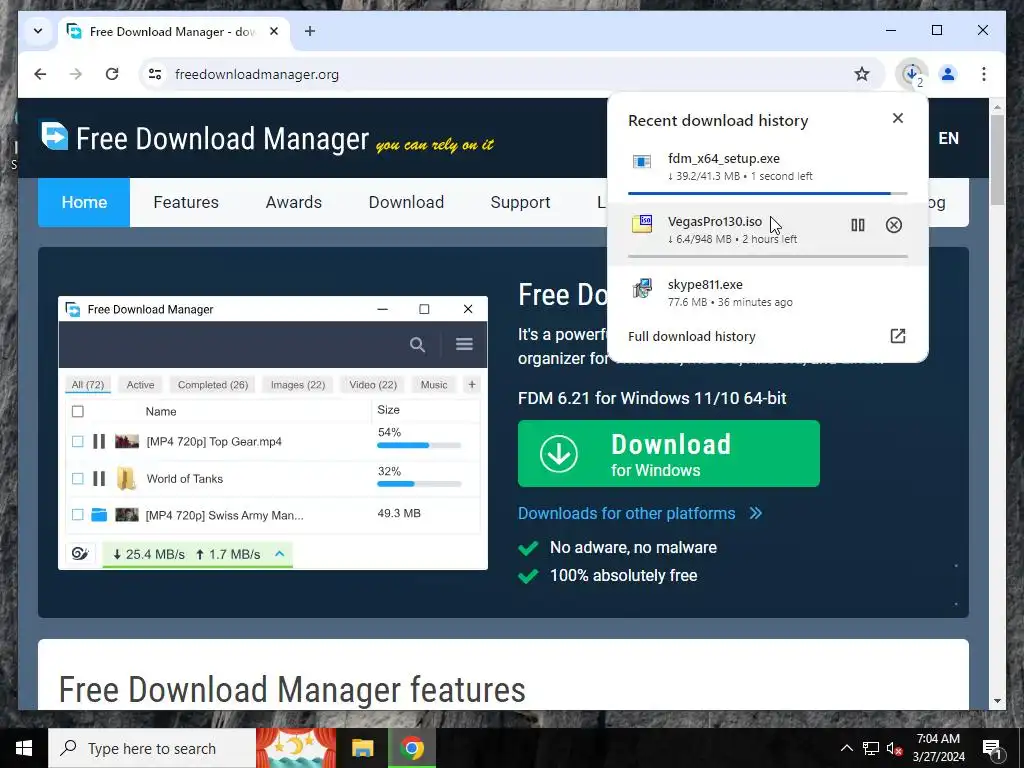Tick the select-all checkbox beside Name

(78, 411)
